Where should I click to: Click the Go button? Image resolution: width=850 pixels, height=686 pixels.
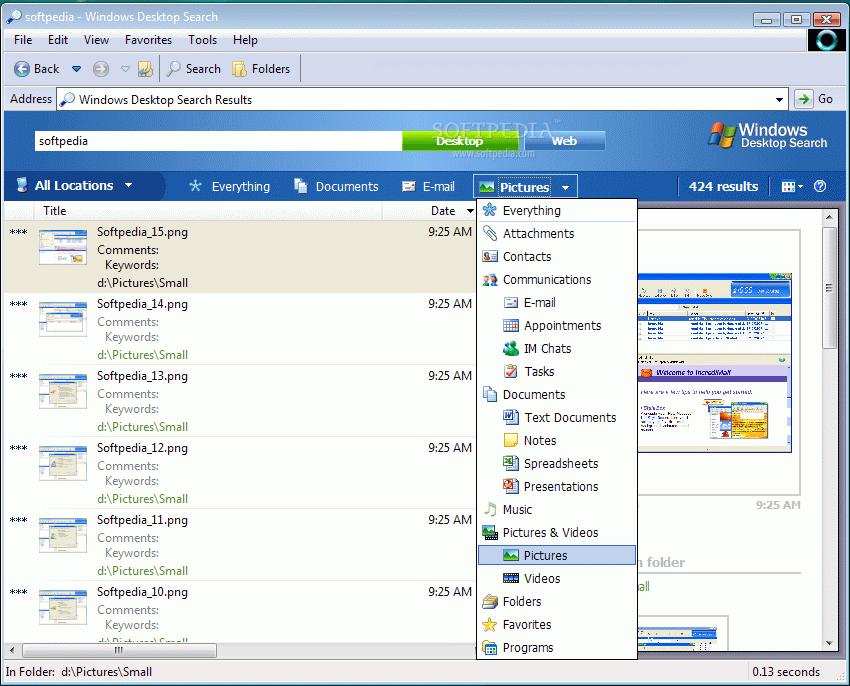click(814, 99)
